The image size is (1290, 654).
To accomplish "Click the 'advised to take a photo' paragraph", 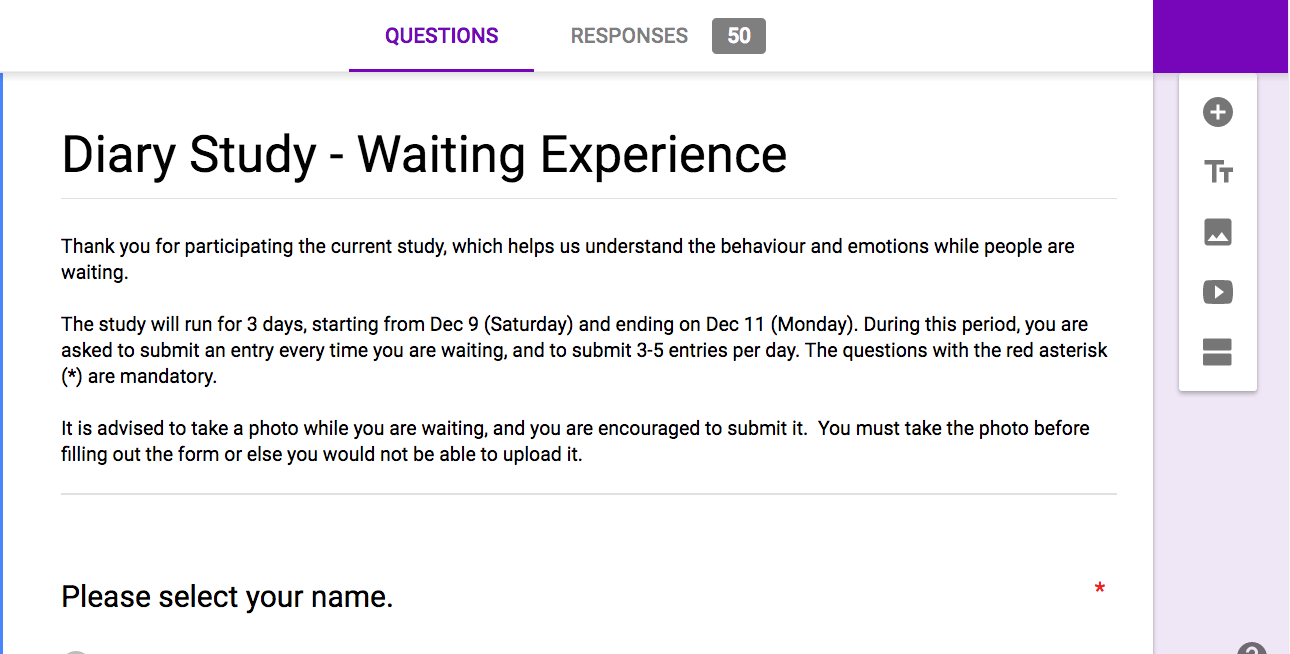I will (574, 441).
